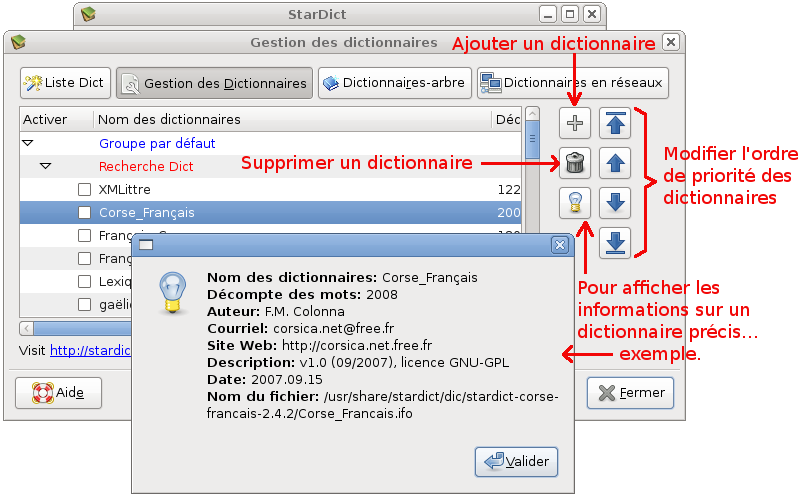Image resolution: width=805 pixels, height=500 pixels.
Task: Select Gestion des Dictionnaires tab
Action: point(214,83)
